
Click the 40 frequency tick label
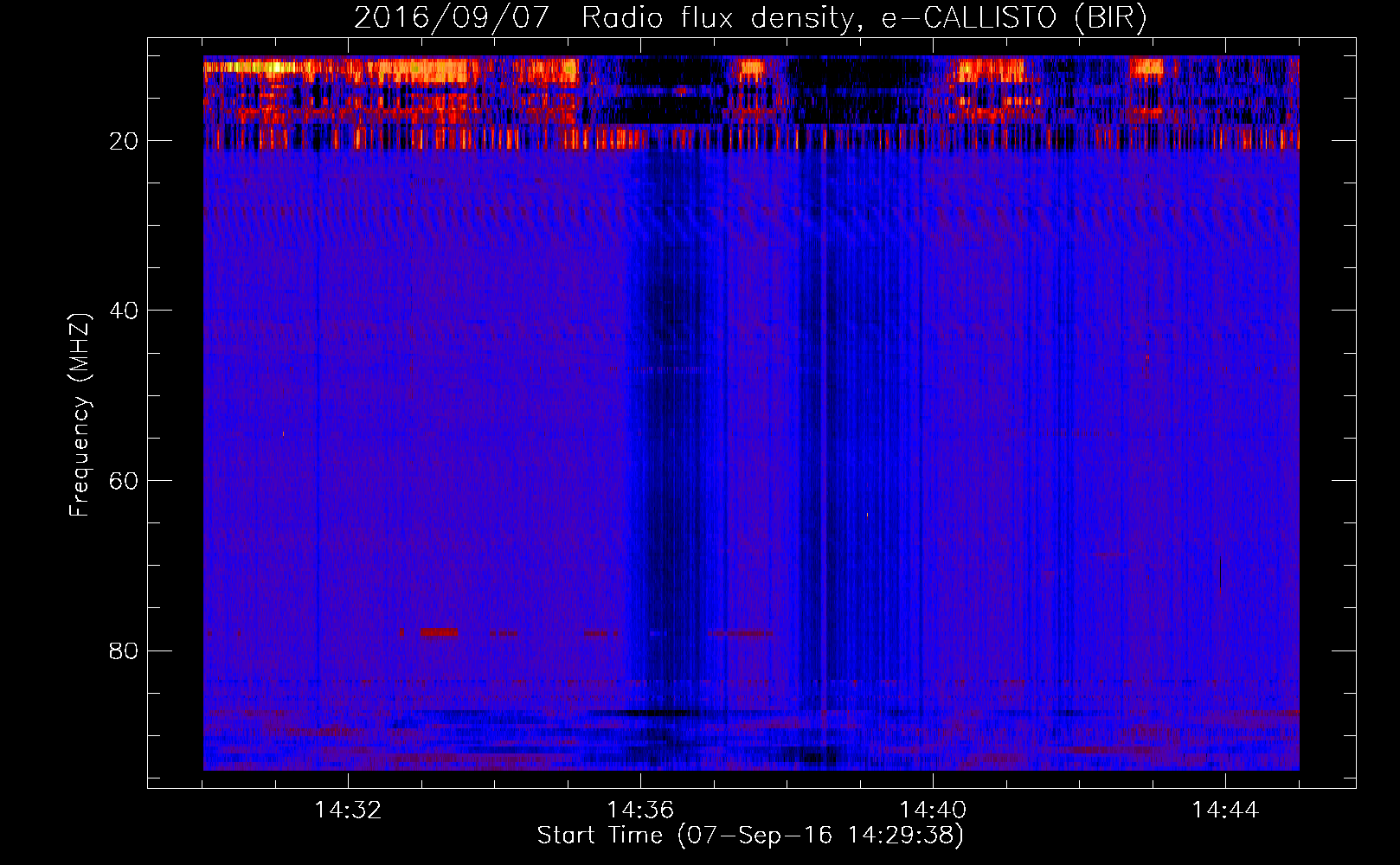point(124,311)
